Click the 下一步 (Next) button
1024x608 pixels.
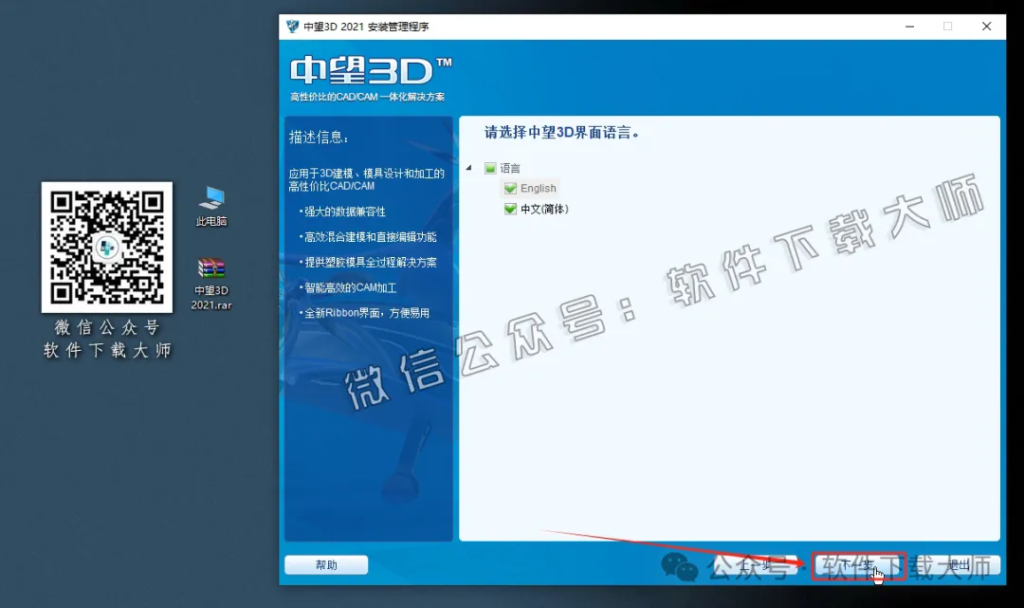point(858,565)
